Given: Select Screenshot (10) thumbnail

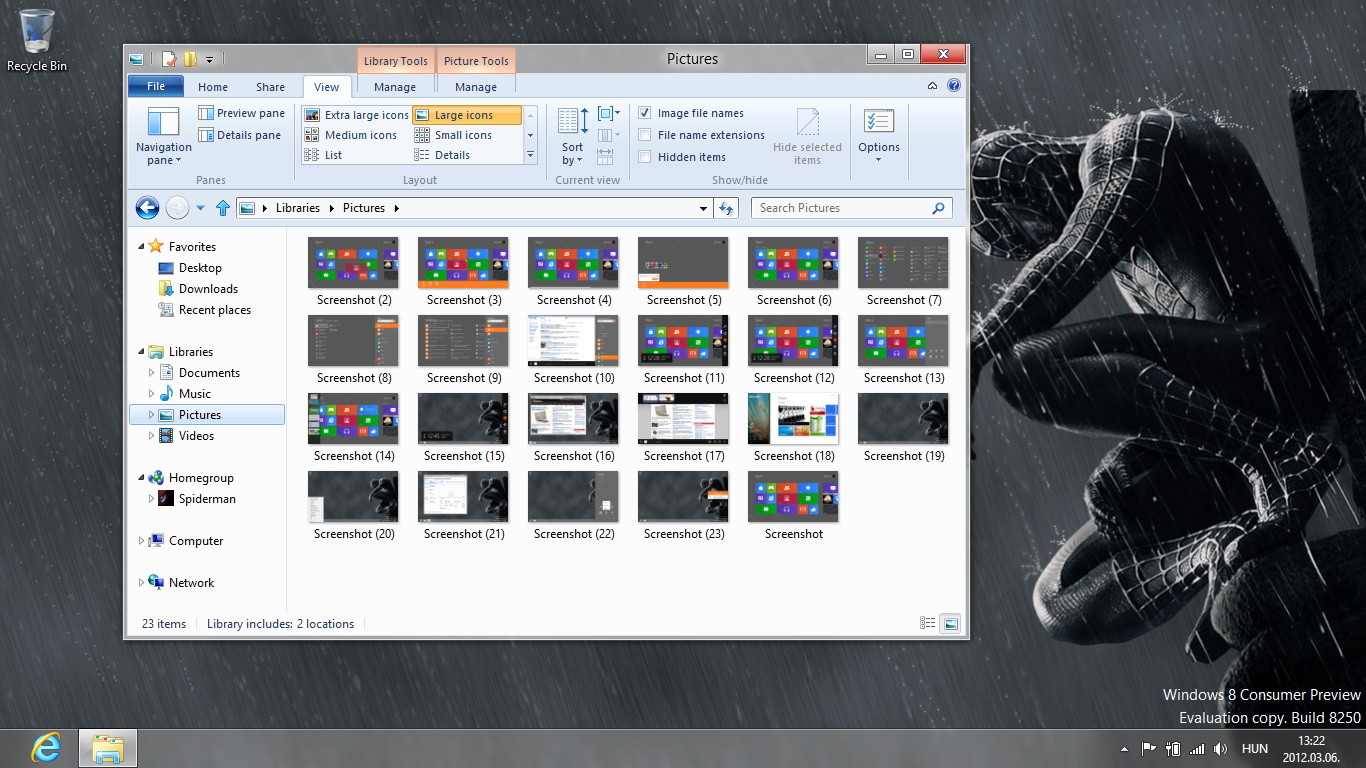Looking at the screenshot, I should (574, 350).
